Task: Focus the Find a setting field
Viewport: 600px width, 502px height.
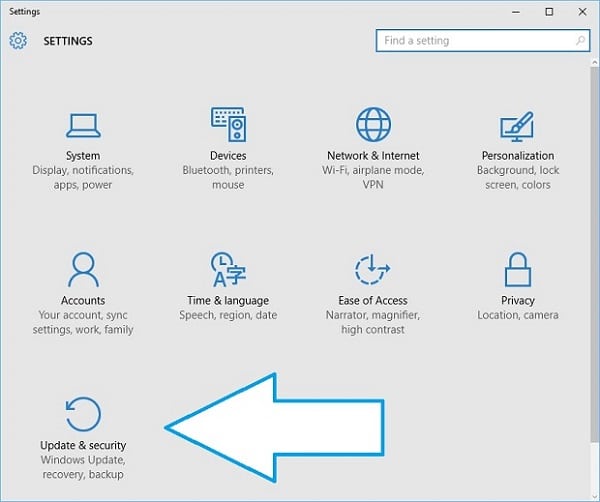Action: click(x=483, y=41)
